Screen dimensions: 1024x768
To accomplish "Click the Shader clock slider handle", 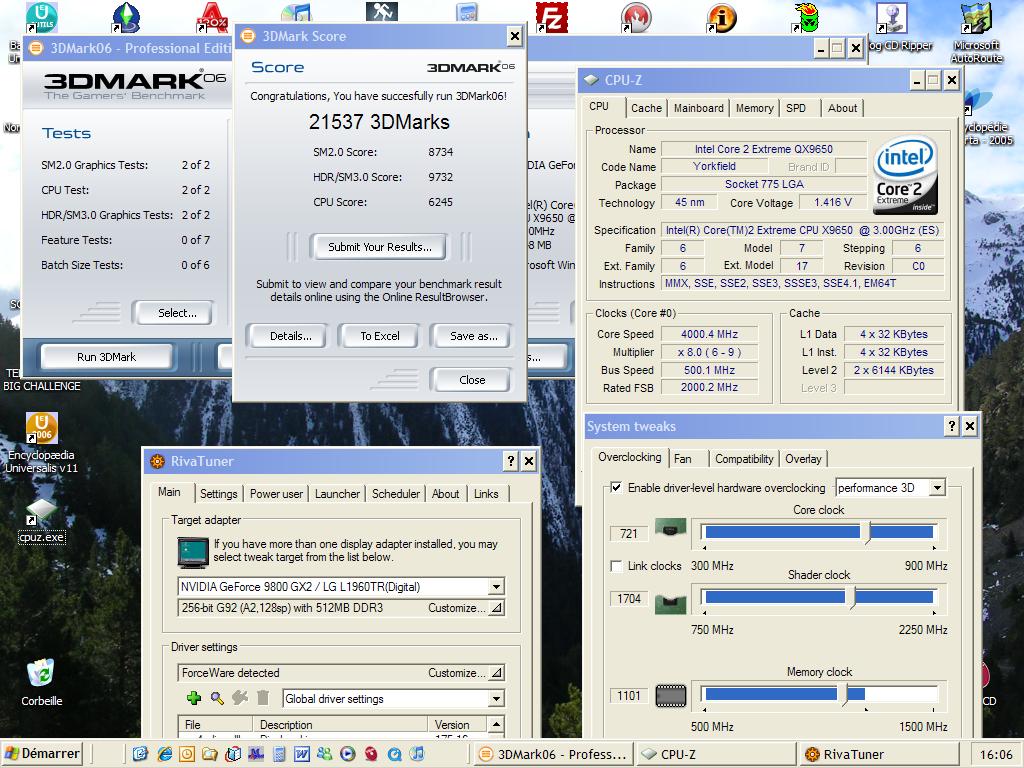I will (852, 598).
